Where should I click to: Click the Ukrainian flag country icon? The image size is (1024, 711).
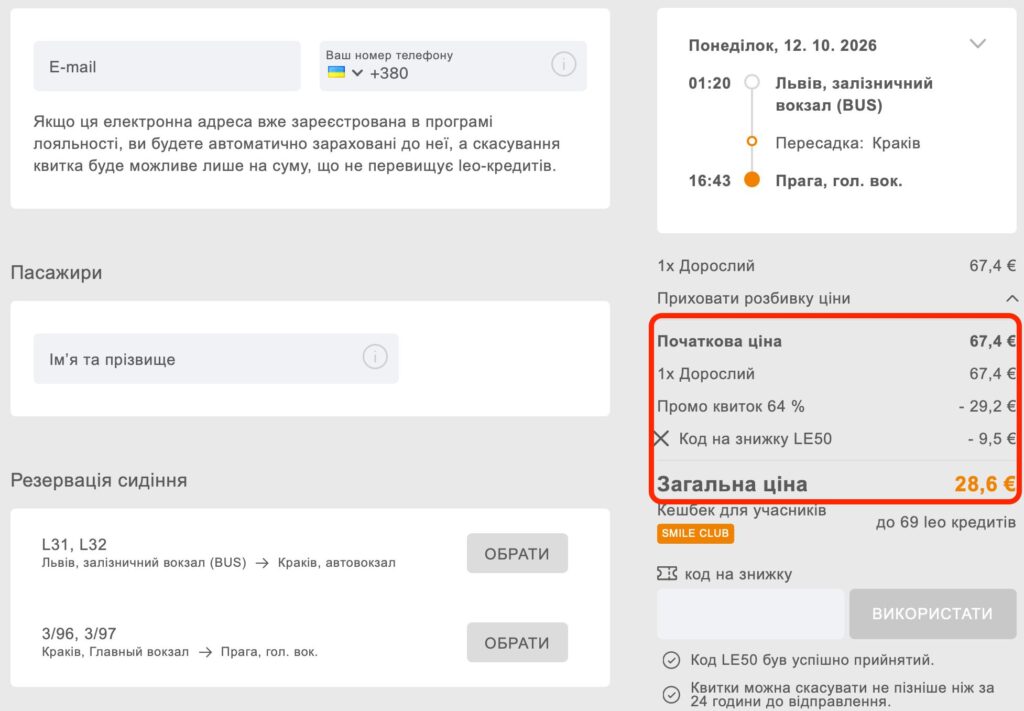tap(336, 72)
